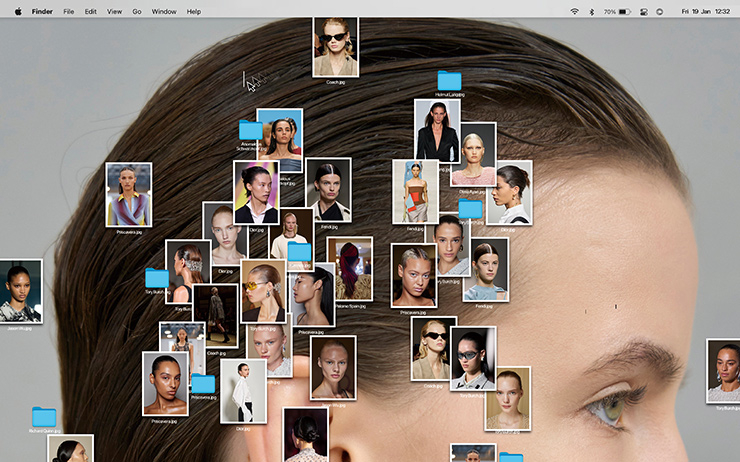Viewport: 740px width, 462px height.
Task: Open the Window menu
Action: (164, 11)
